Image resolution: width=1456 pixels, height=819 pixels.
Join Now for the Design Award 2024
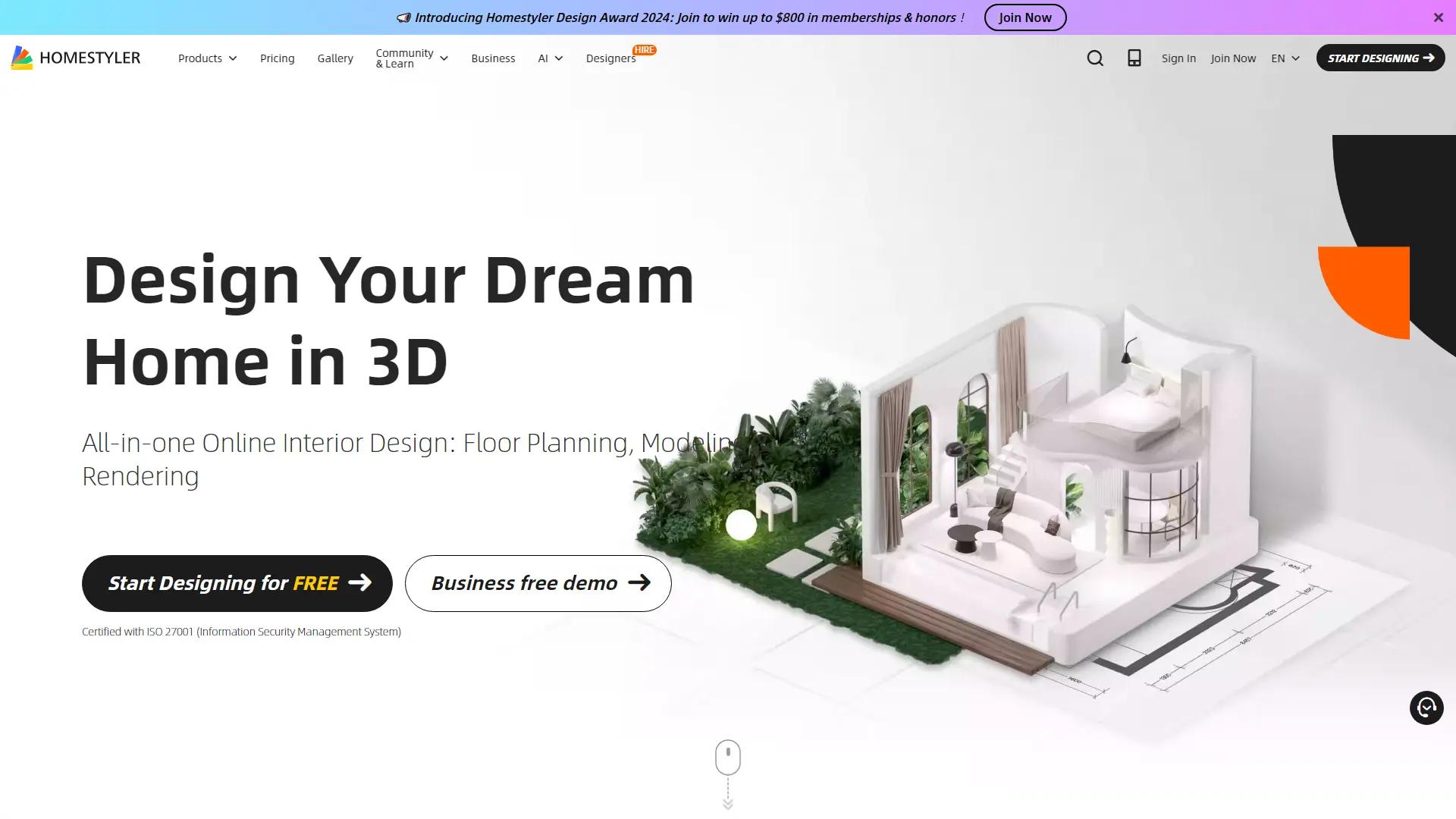[1025, 17]
